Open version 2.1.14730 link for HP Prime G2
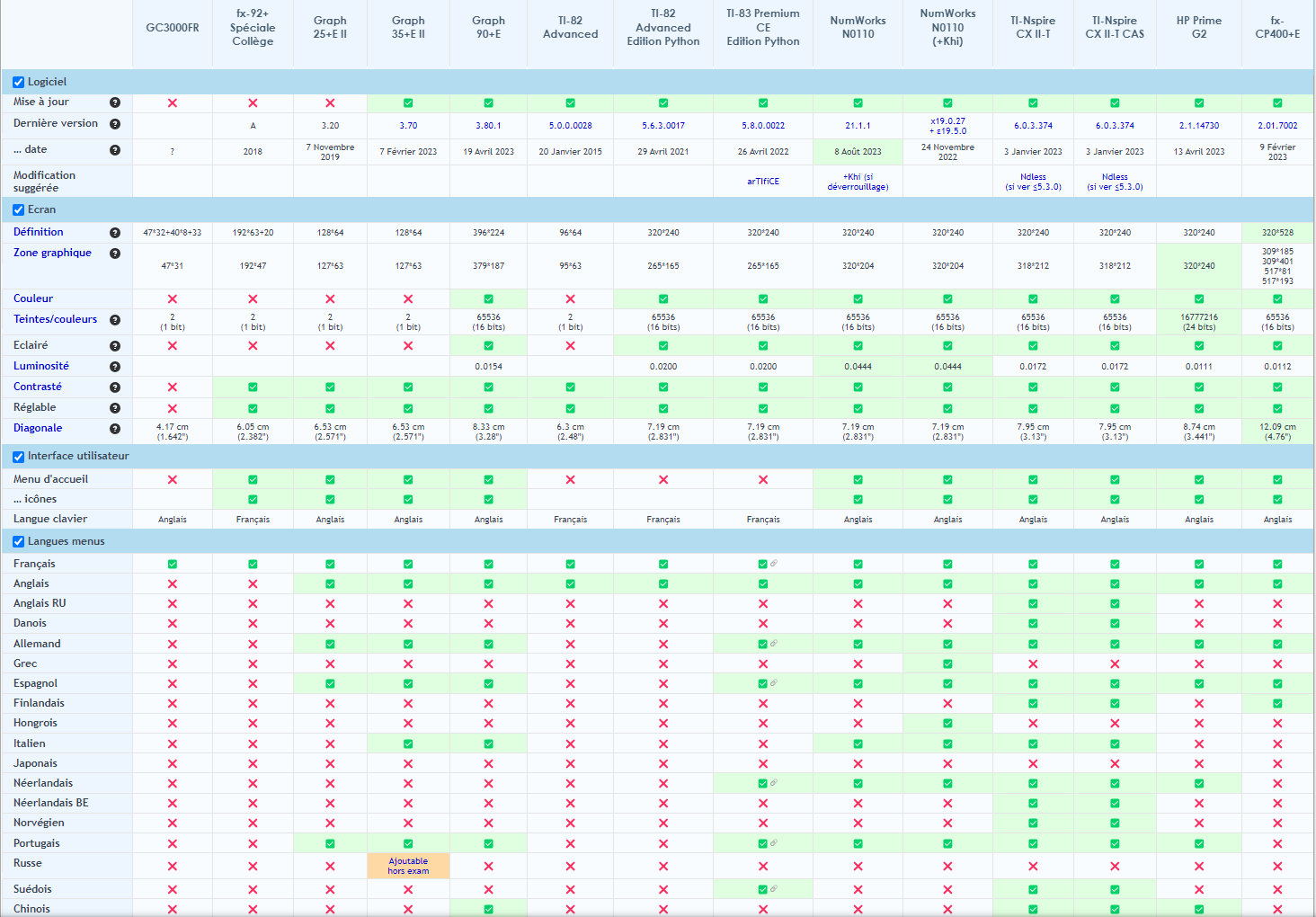This screenshot has height=917, width=1316. click(1199, 126)
